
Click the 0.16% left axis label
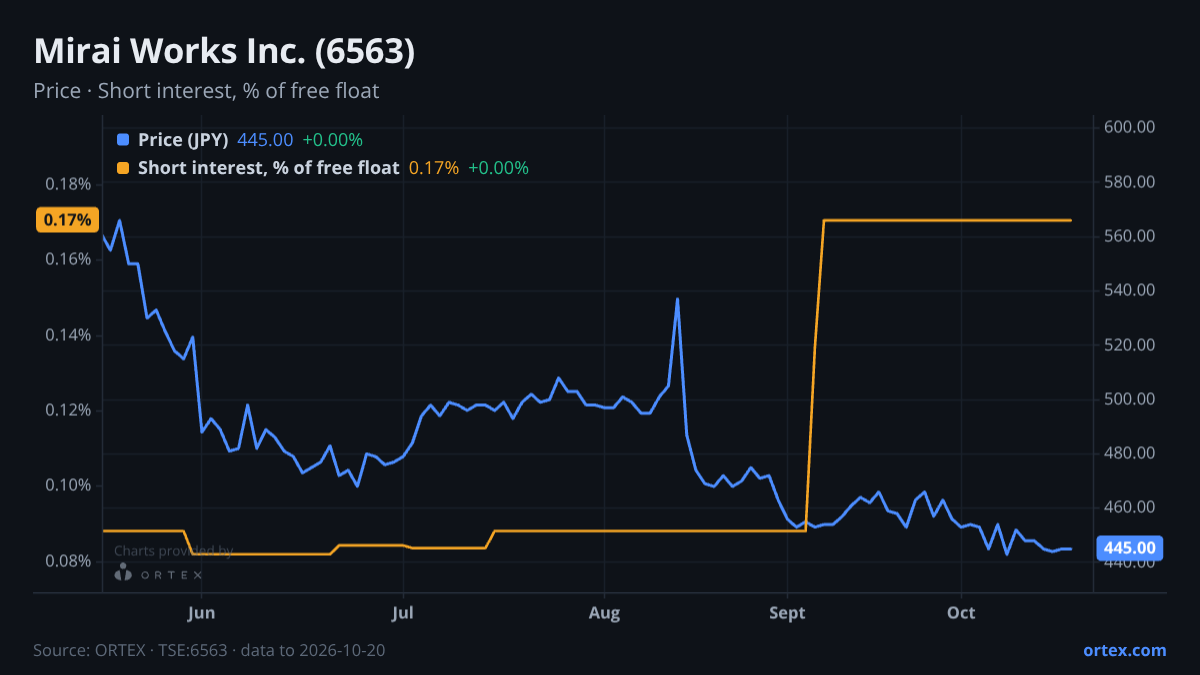tap(68, 259)
